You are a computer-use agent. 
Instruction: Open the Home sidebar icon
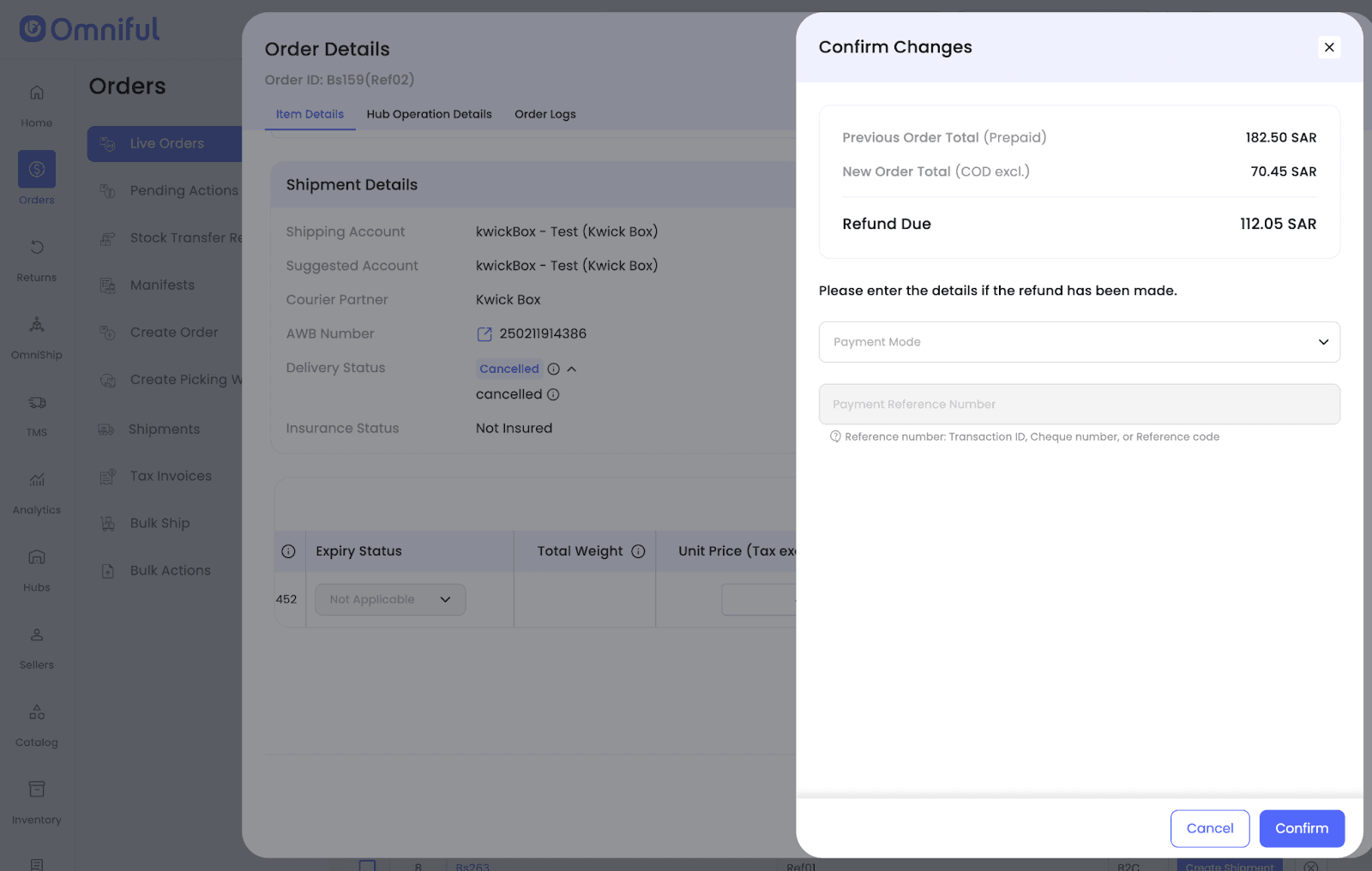tap(37, 93)
